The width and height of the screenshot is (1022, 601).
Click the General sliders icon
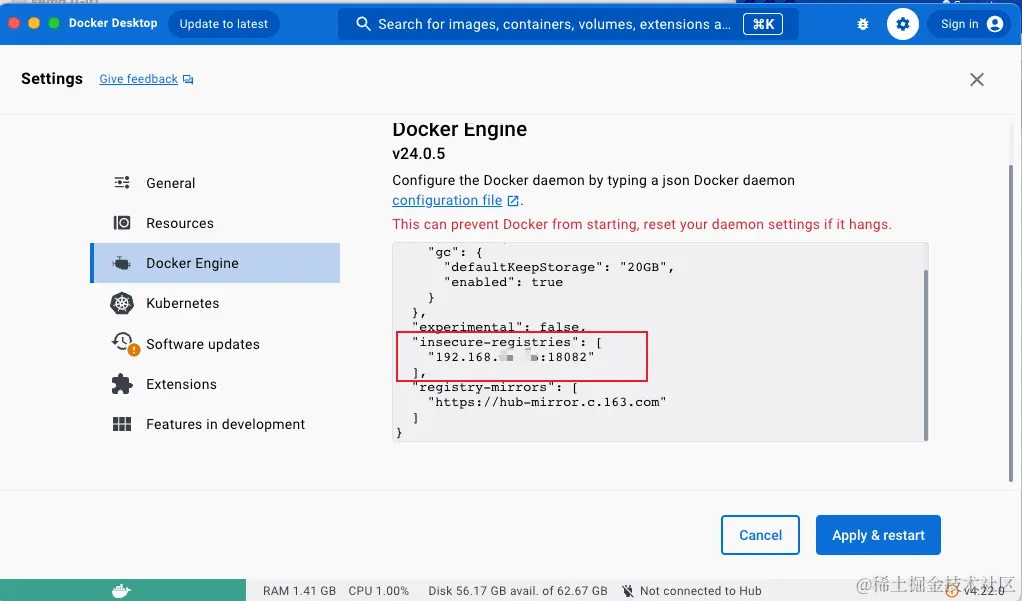[122, 183]
